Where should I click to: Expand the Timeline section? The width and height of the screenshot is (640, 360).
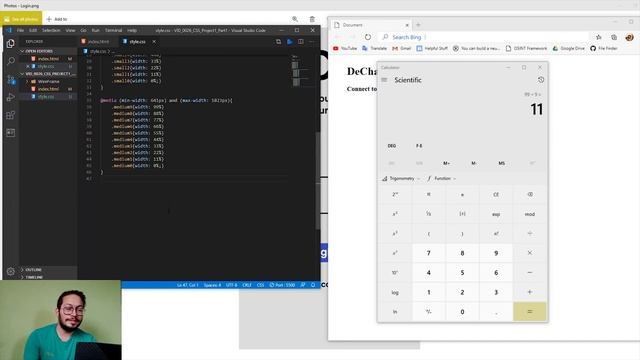pyautogui.click(x=34, y=277)
